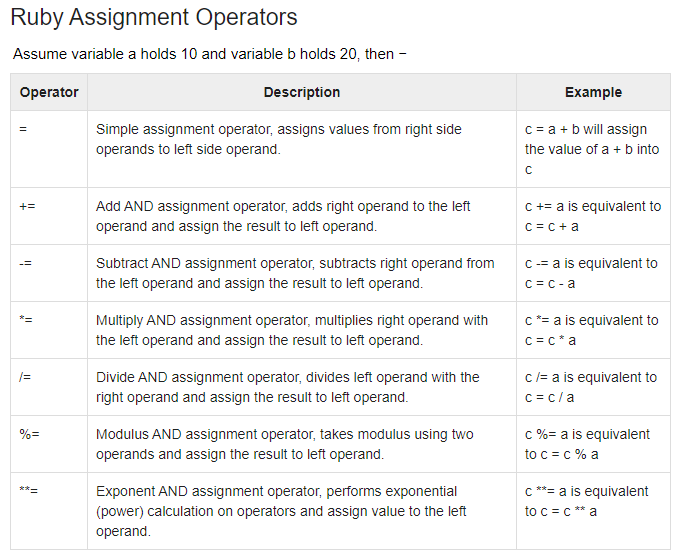Click the += operator cell
676x556 pixels.
point(49,216)
